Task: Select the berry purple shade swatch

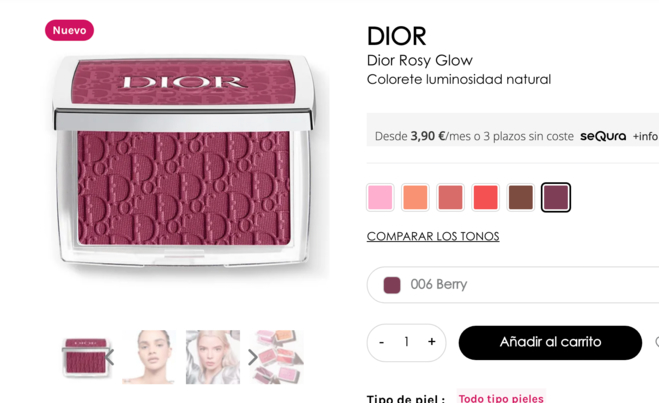Action: pyautogui.click(x=556, y=197)
